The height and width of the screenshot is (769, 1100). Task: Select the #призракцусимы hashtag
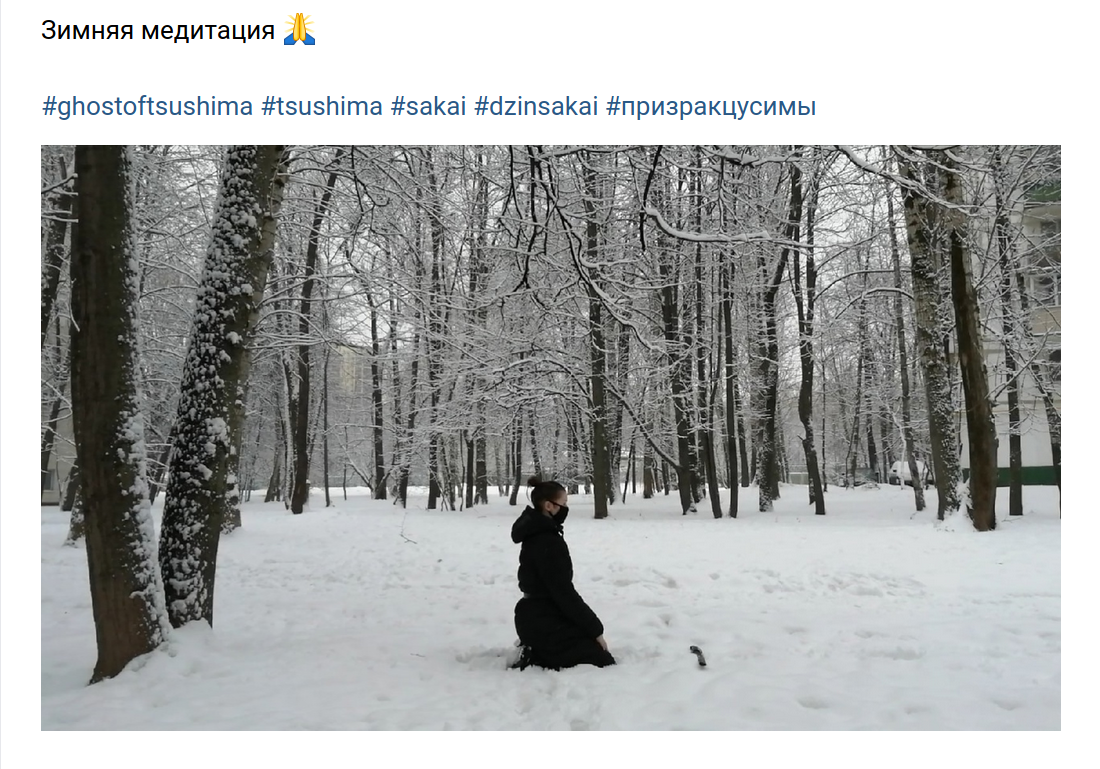[711, 107]
